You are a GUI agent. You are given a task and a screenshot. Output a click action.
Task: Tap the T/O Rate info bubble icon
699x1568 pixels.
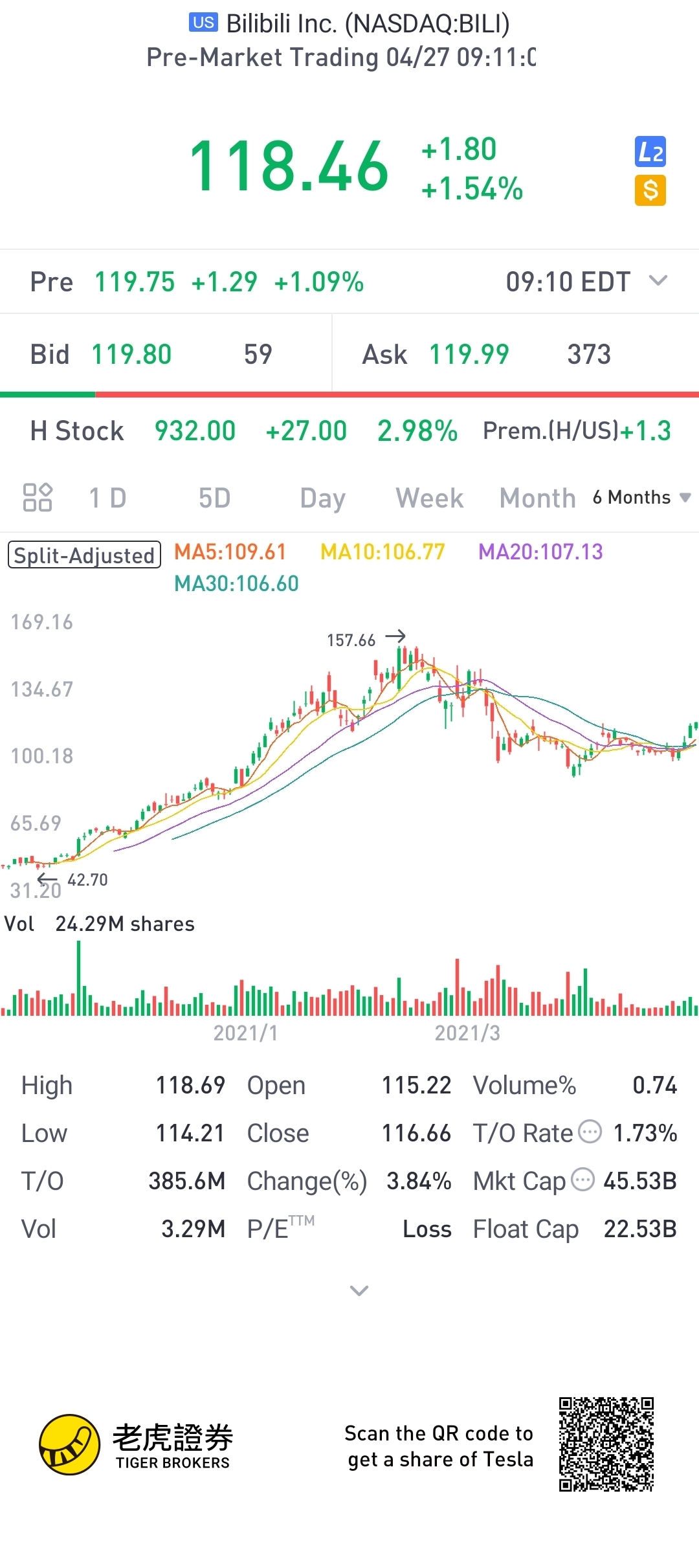click(x=590, y=1132)
